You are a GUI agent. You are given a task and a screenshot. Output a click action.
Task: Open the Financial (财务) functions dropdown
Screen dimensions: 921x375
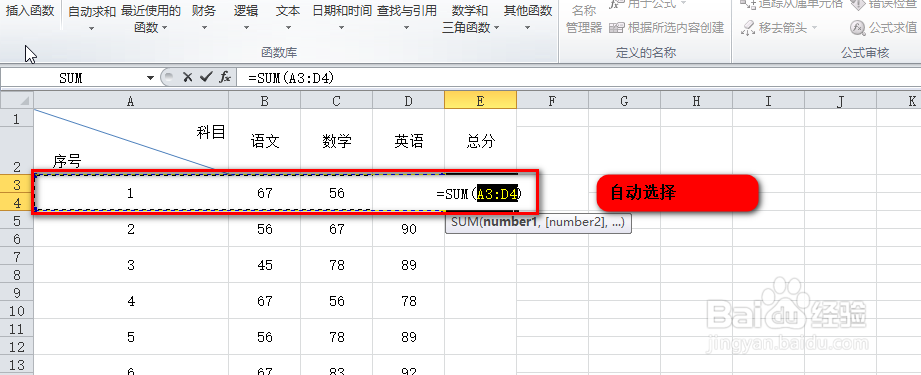pyautogui.click(x=204, y=18)
